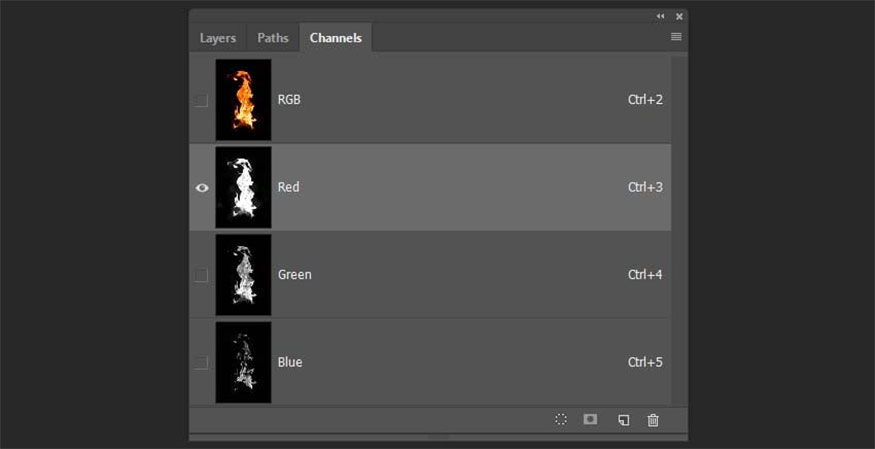Select the Red channel thumbnail
The image size is (875, 449).
pos(243,188)
